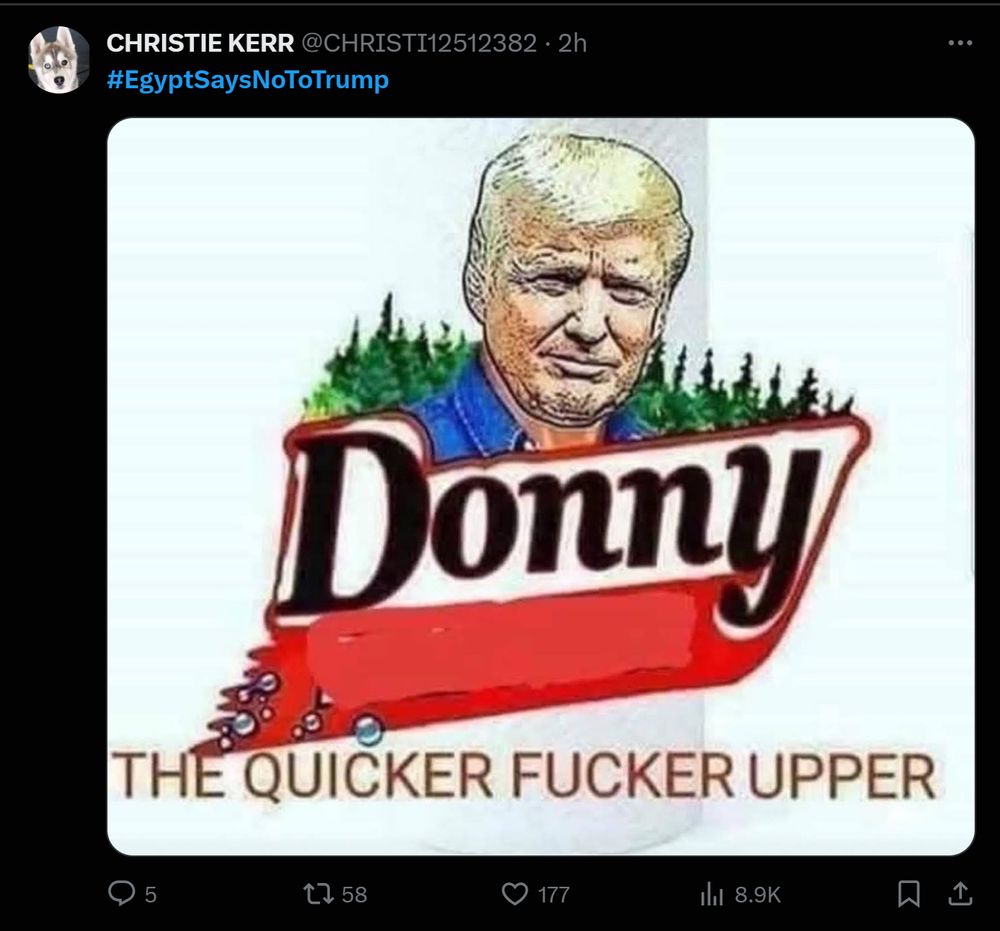Open the husky profile avatar
1000x931 pixels.
[x=59, y=59]
